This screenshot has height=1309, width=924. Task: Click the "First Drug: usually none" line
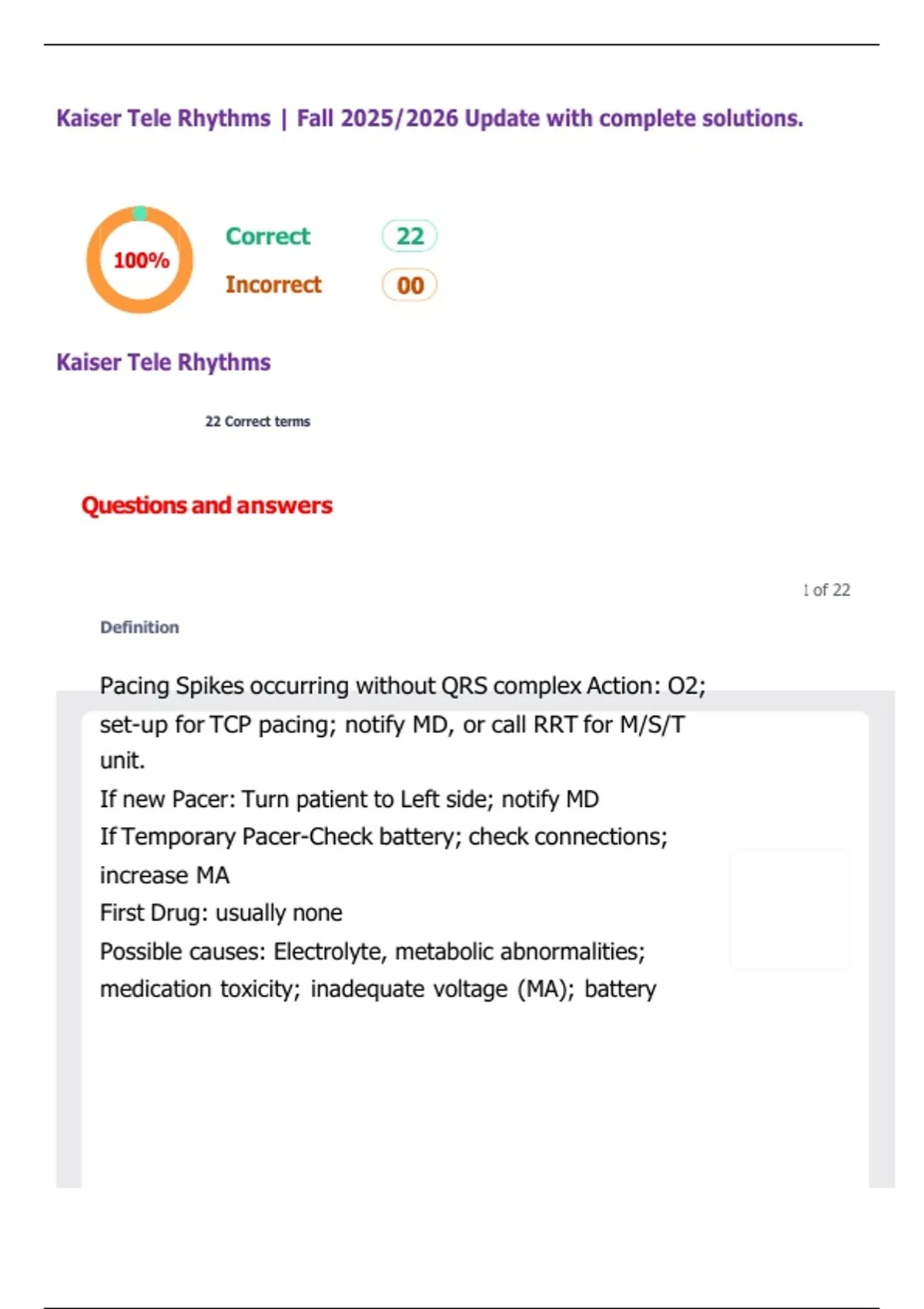221,913
